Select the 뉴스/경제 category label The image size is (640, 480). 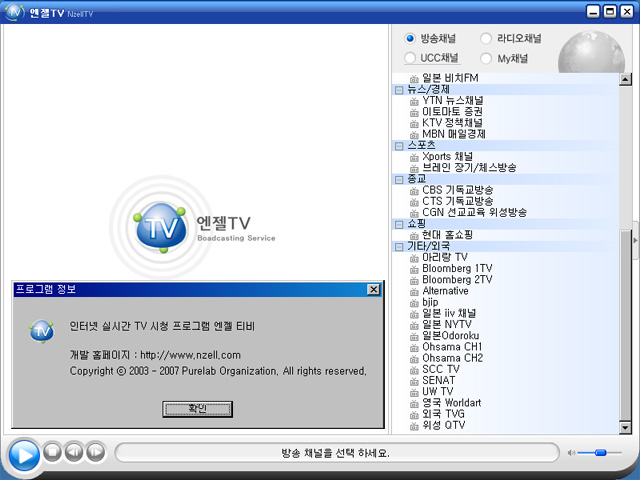click(x=429, y=89)
